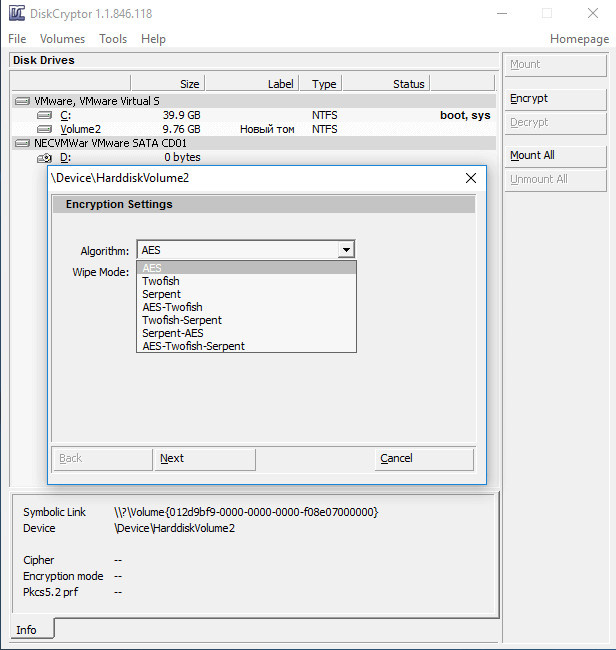Screen dimensions: 616x650
Task: Select AES in the algorithm list
Action: point(246,268)
